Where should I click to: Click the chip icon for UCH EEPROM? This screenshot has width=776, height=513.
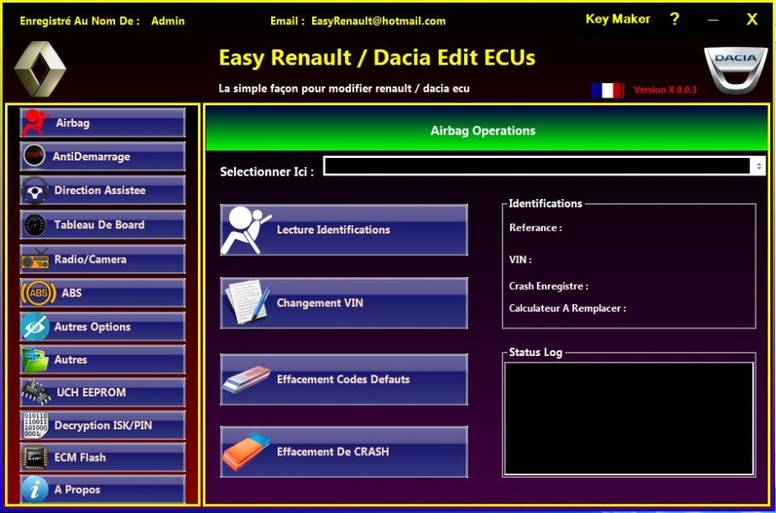[36, 392]
